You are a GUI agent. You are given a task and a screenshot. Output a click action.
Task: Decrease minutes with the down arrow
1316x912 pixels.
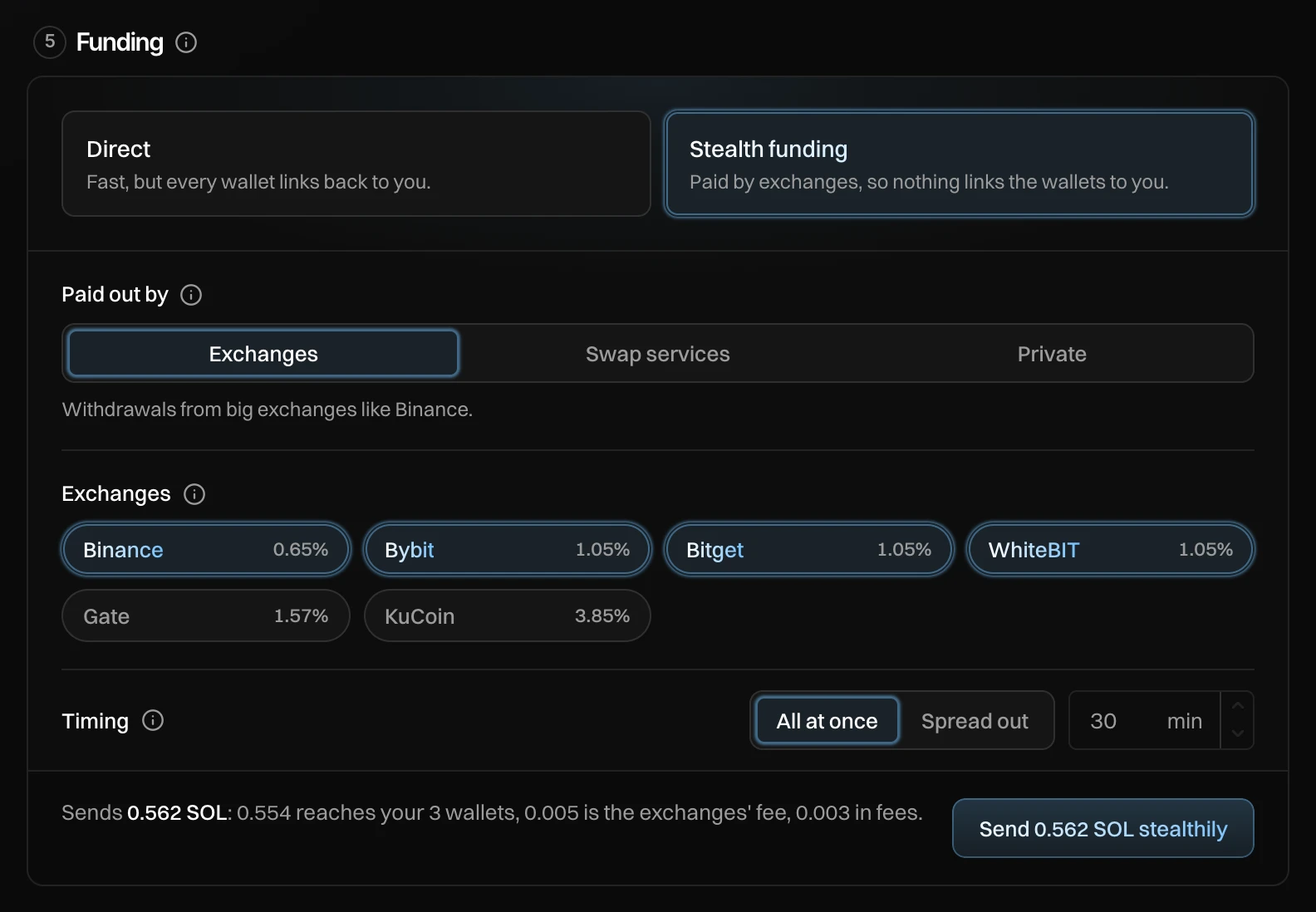pyautogui.click(x=1238, y=734)
